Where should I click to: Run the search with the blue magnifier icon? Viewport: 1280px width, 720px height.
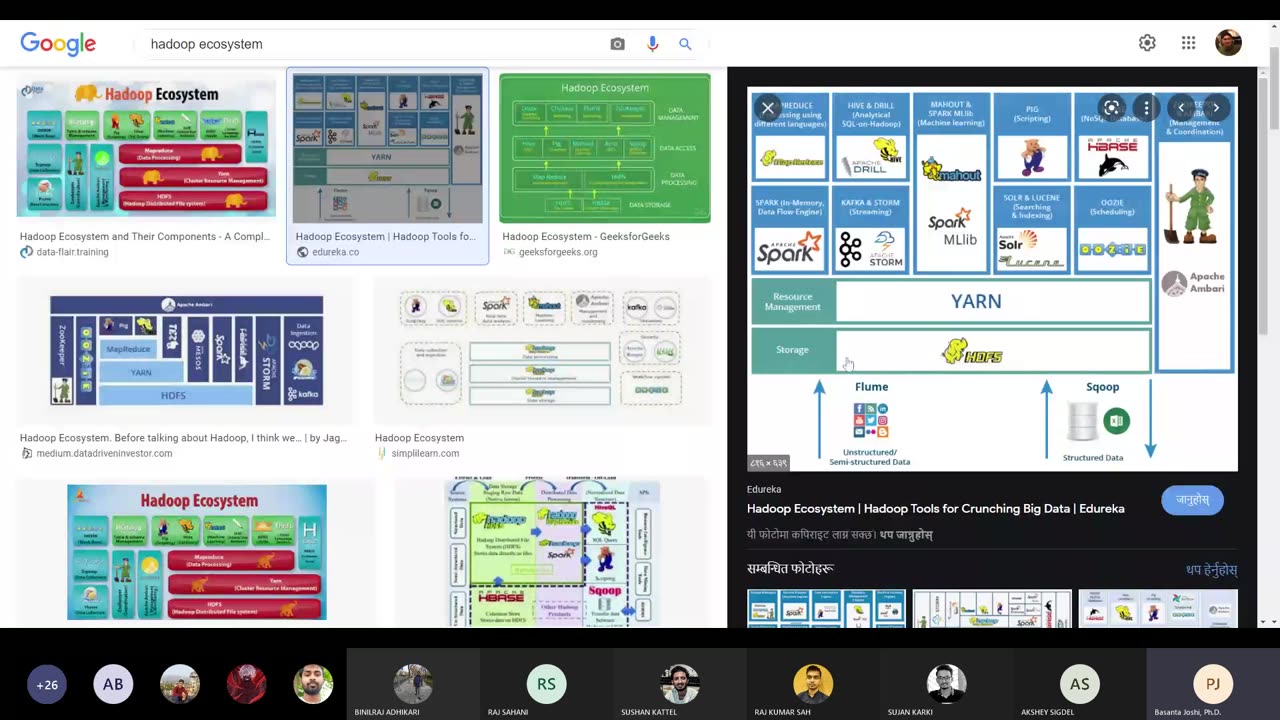tap(685, 44)
